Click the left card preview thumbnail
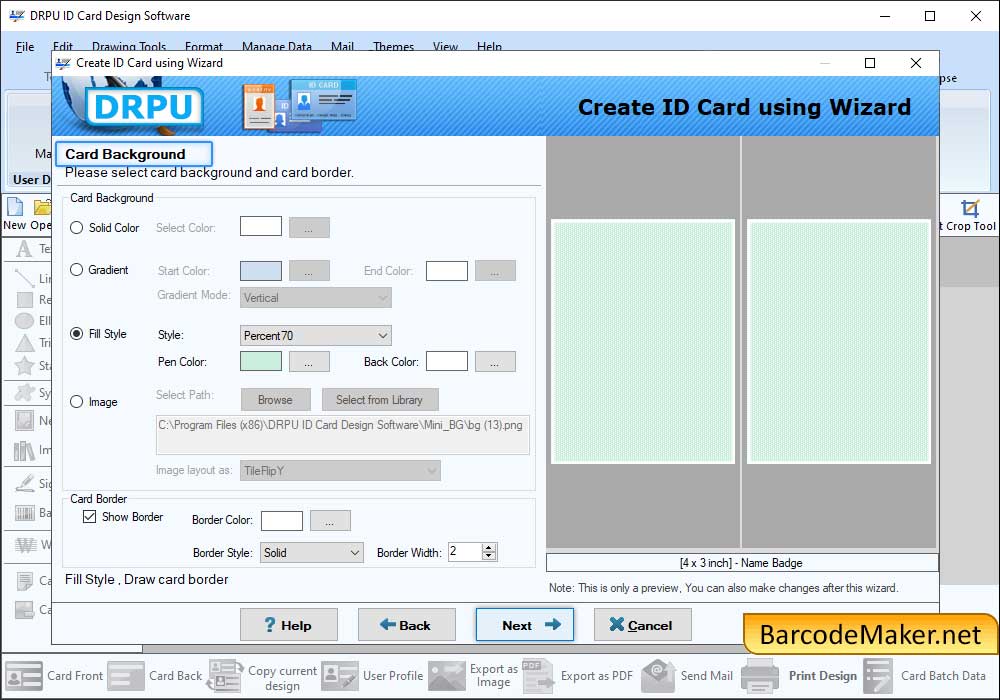1000x700 pixels. point(643,342)
